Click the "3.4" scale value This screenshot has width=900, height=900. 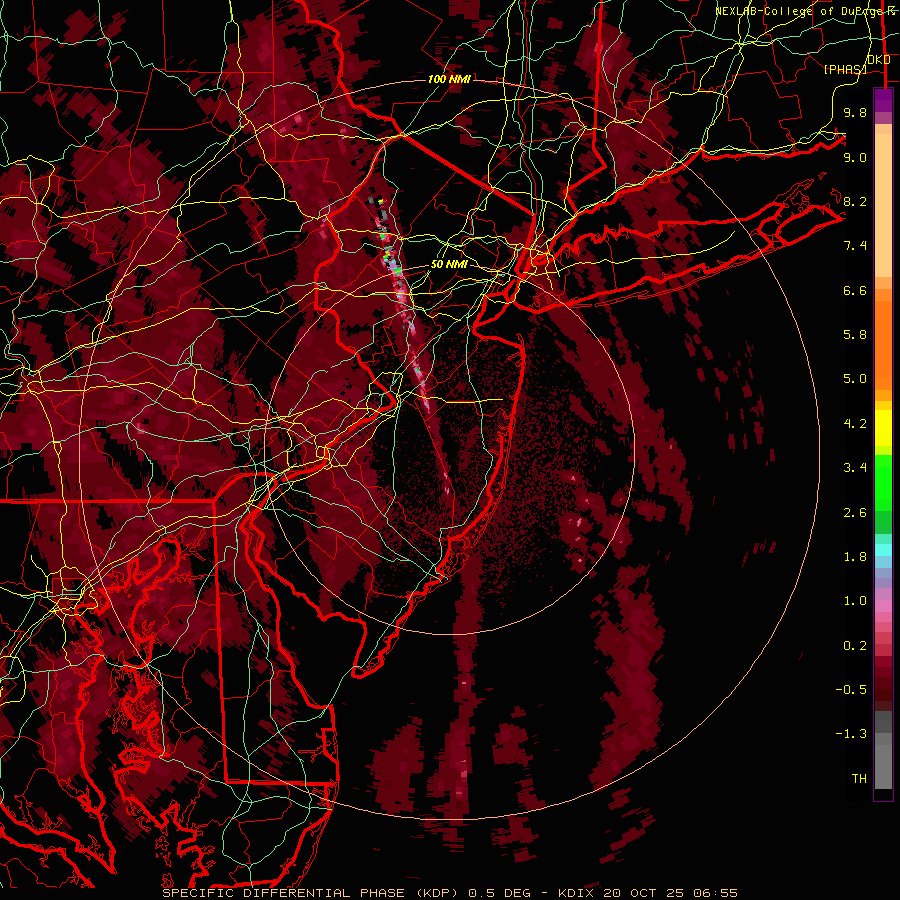(855, 468)
